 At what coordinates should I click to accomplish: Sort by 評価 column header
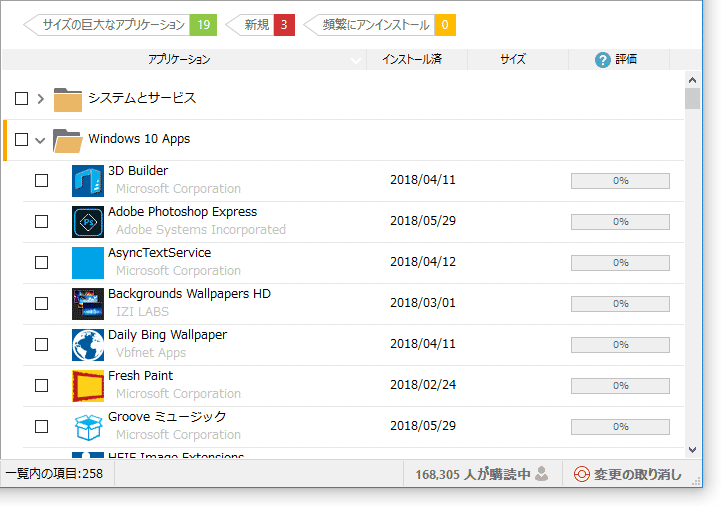click(619, 59)
